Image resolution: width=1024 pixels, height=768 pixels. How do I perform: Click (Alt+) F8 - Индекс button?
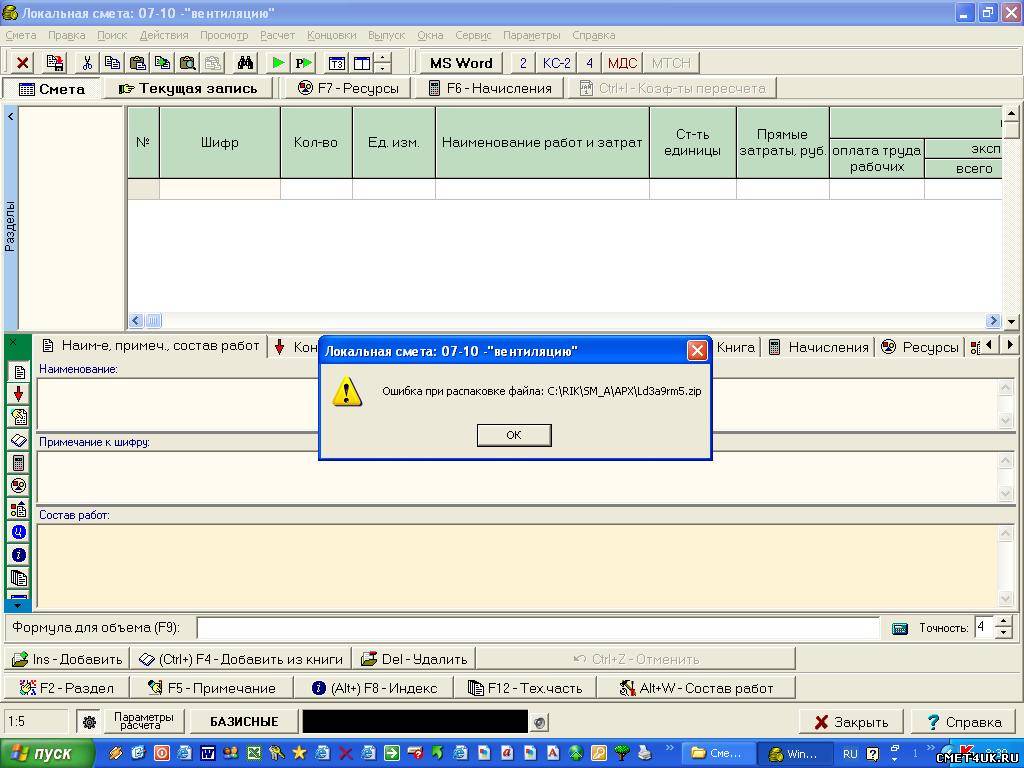[375, 688]
